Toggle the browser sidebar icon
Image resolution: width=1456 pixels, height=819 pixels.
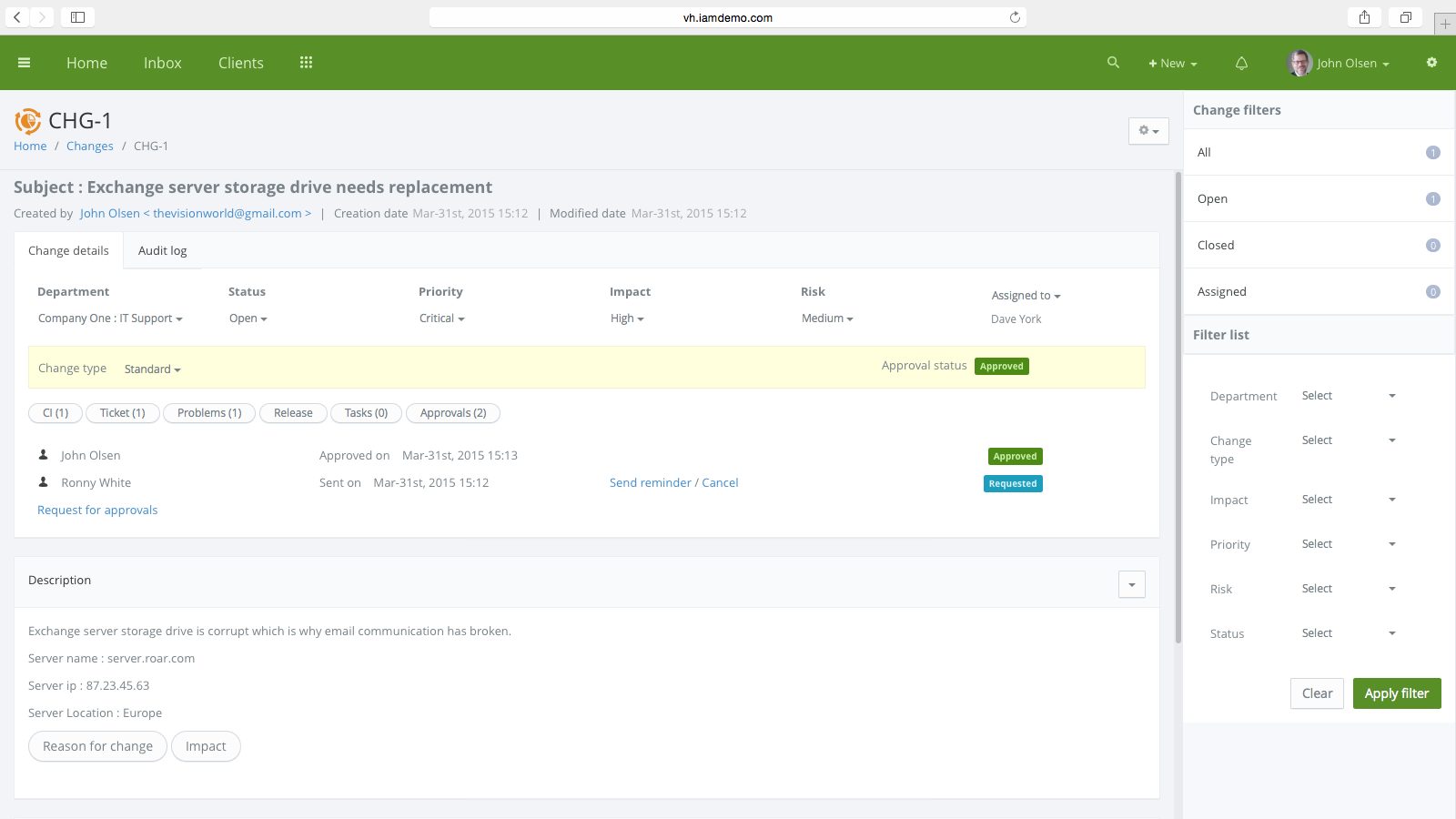click(x=78, y=17)
